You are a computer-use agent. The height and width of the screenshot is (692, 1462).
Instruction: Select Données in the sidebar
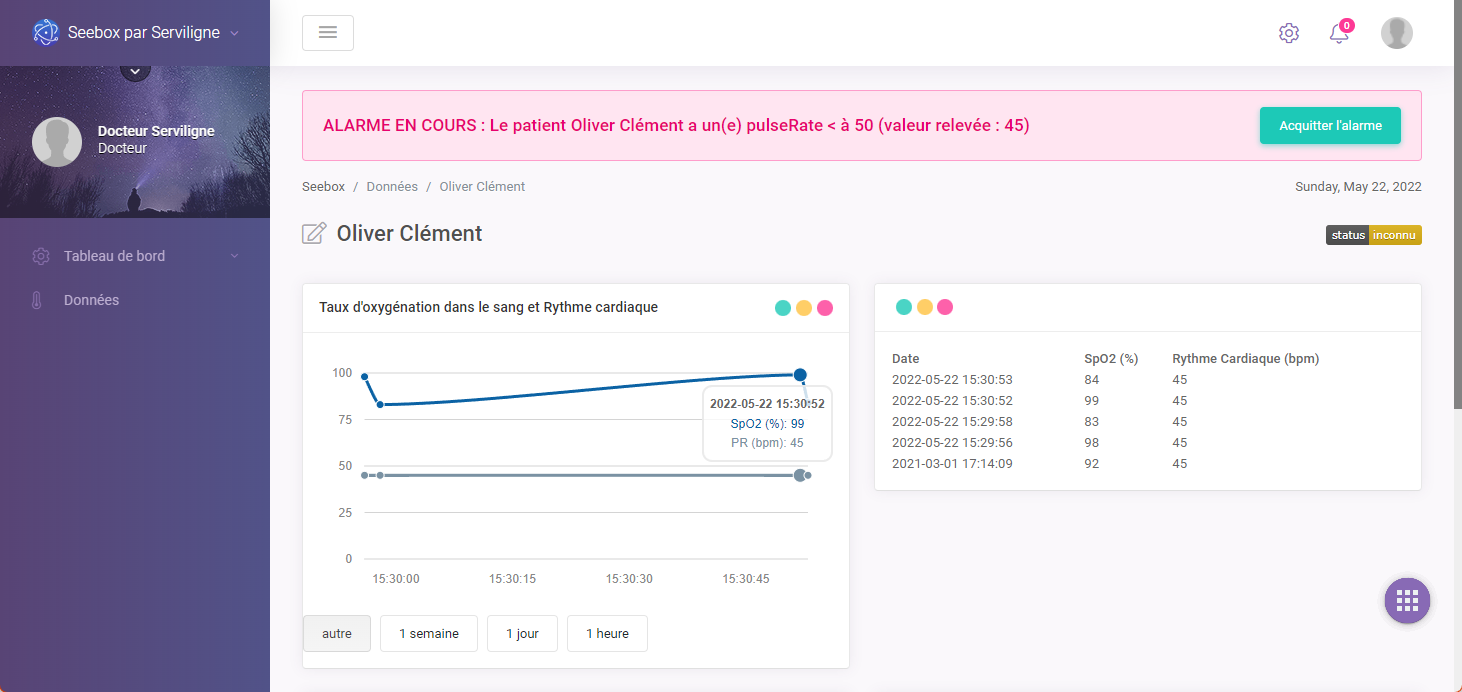[93, 299]
